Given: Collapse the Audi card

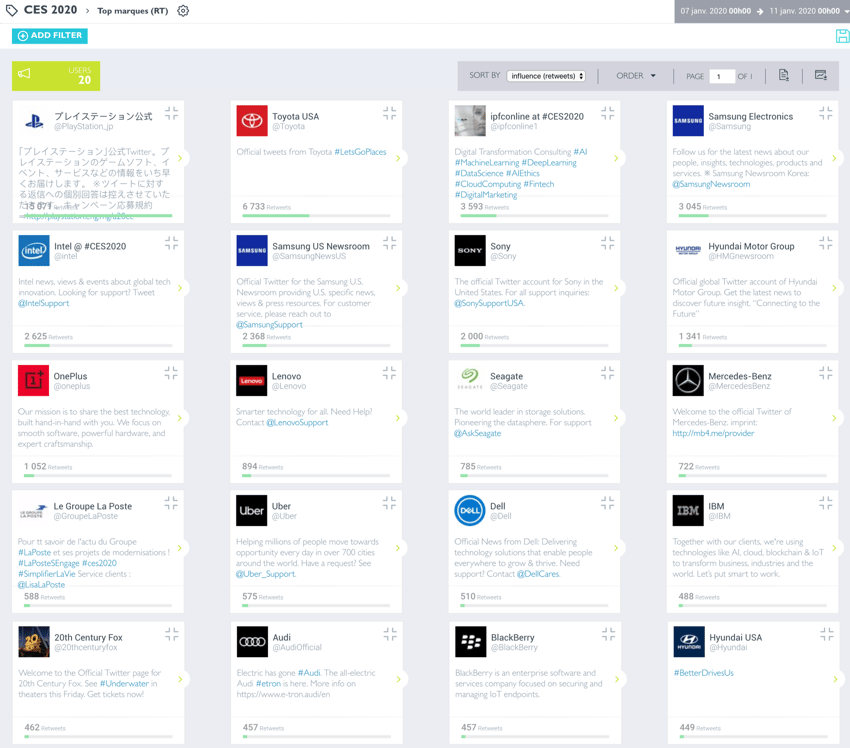Looking at the screenshot, I should click(390, 634).
